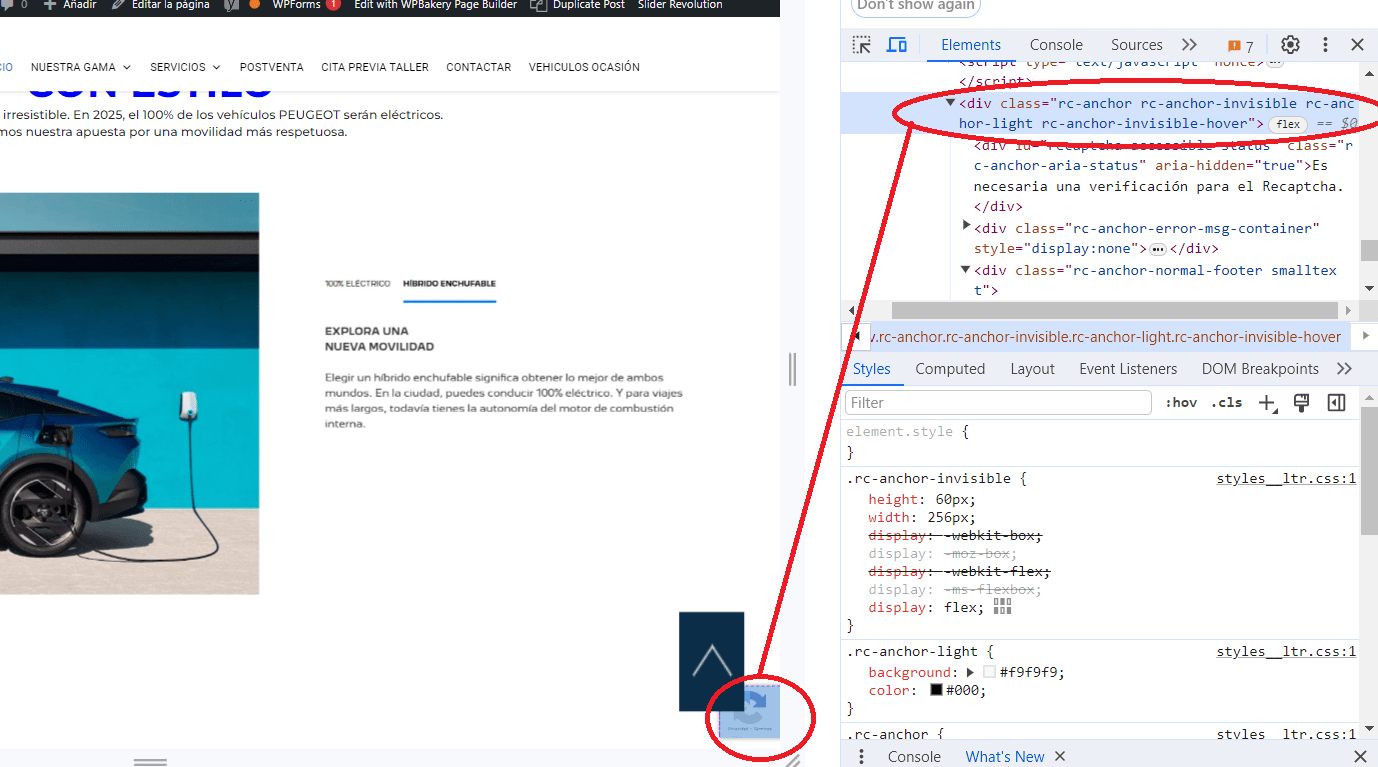
Task: Toggle element state with :hov
Action: [x=1181, y=403]
